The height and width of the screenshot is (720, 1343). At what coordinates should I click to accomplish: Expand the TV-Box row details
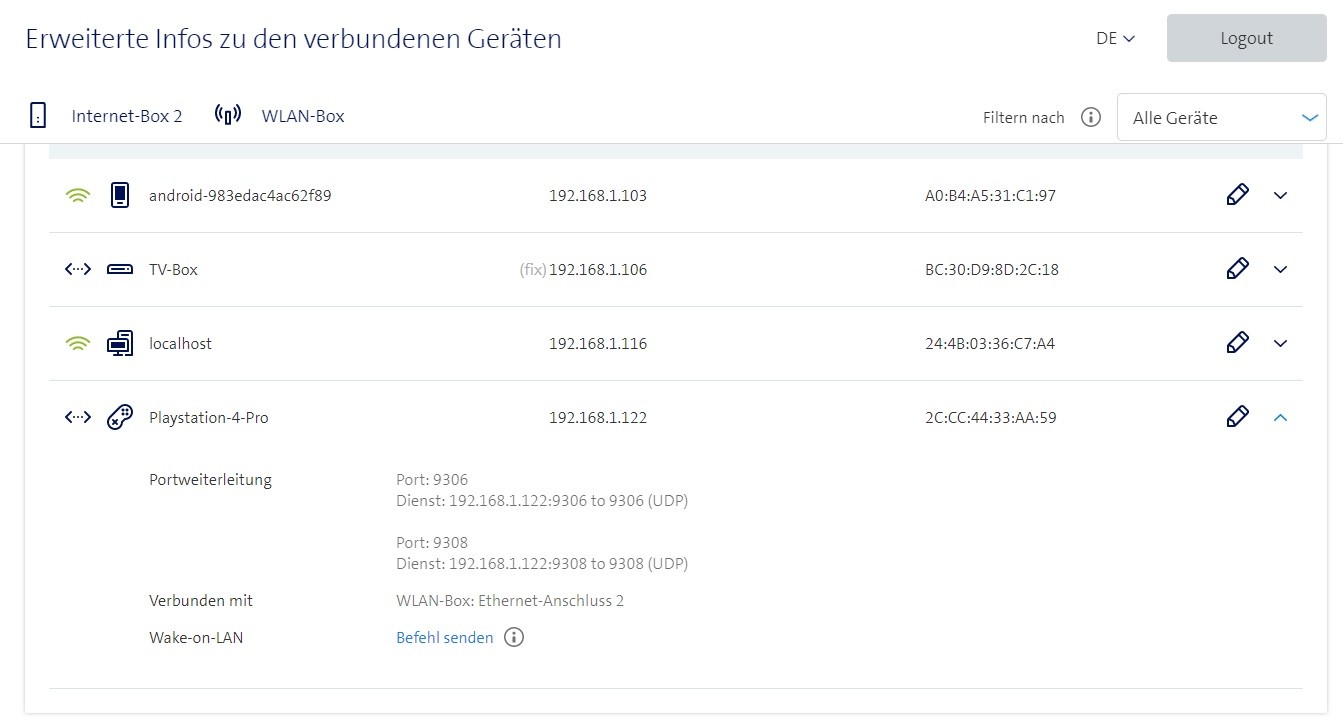(1281, 270)
